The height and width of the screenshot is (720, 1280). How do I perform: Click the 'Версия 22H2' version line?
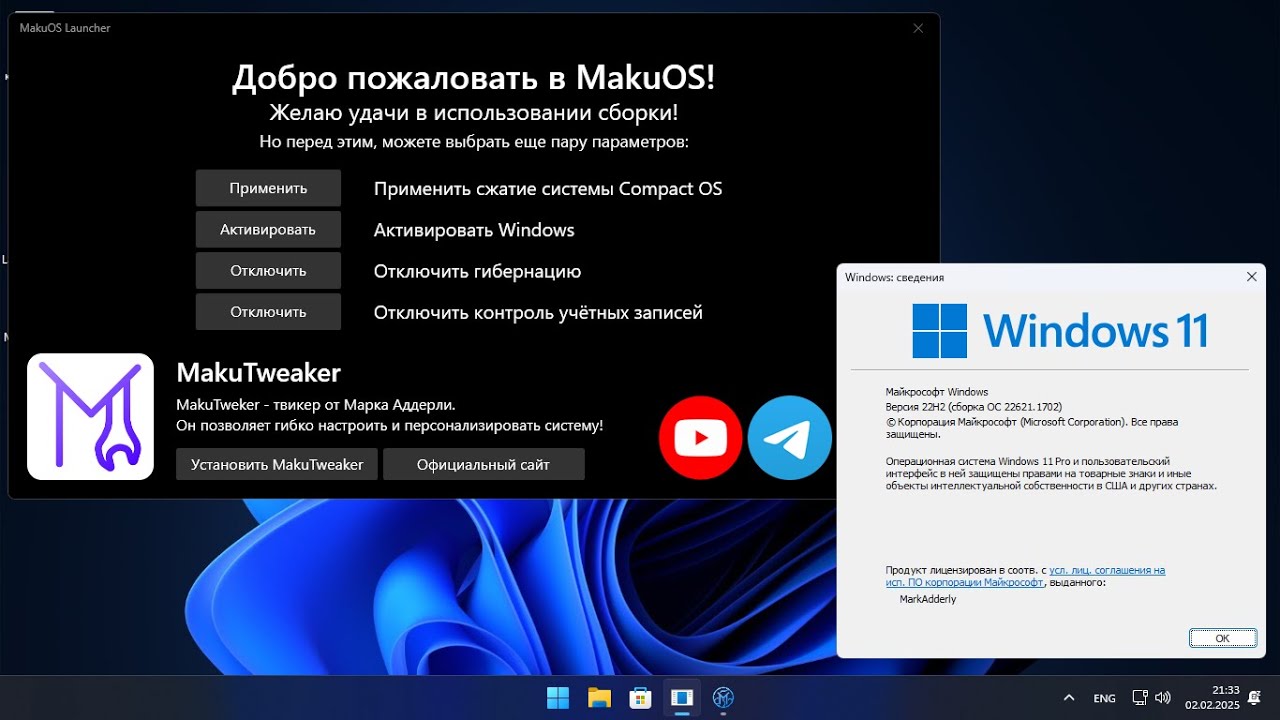pyautogui.click(x=974, y=407)
